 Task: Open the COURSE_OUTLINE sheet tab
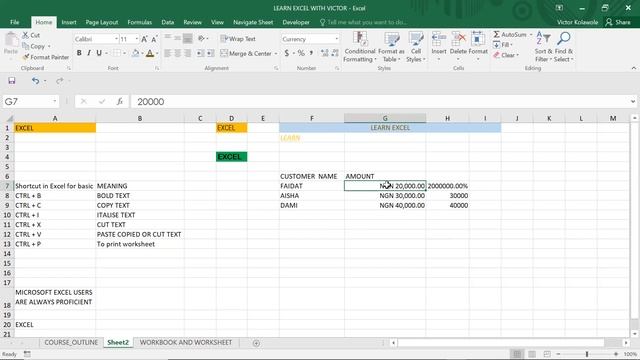point(71,342)
